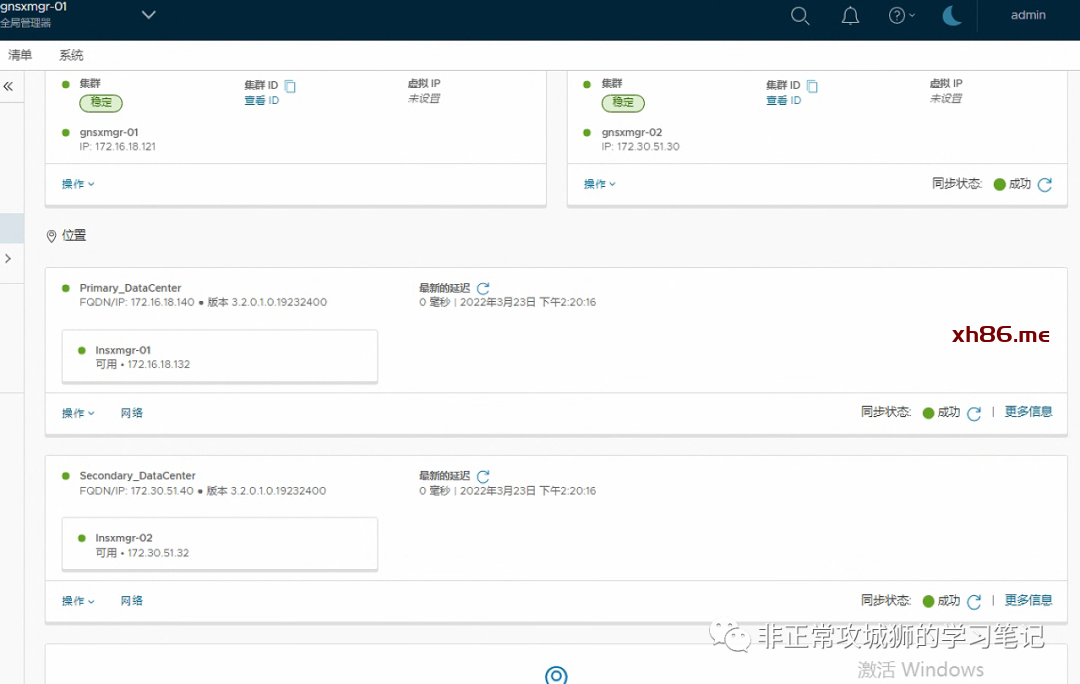Expand the gnsxmgr-01 manager switcher chevron

tap(149, 15)
